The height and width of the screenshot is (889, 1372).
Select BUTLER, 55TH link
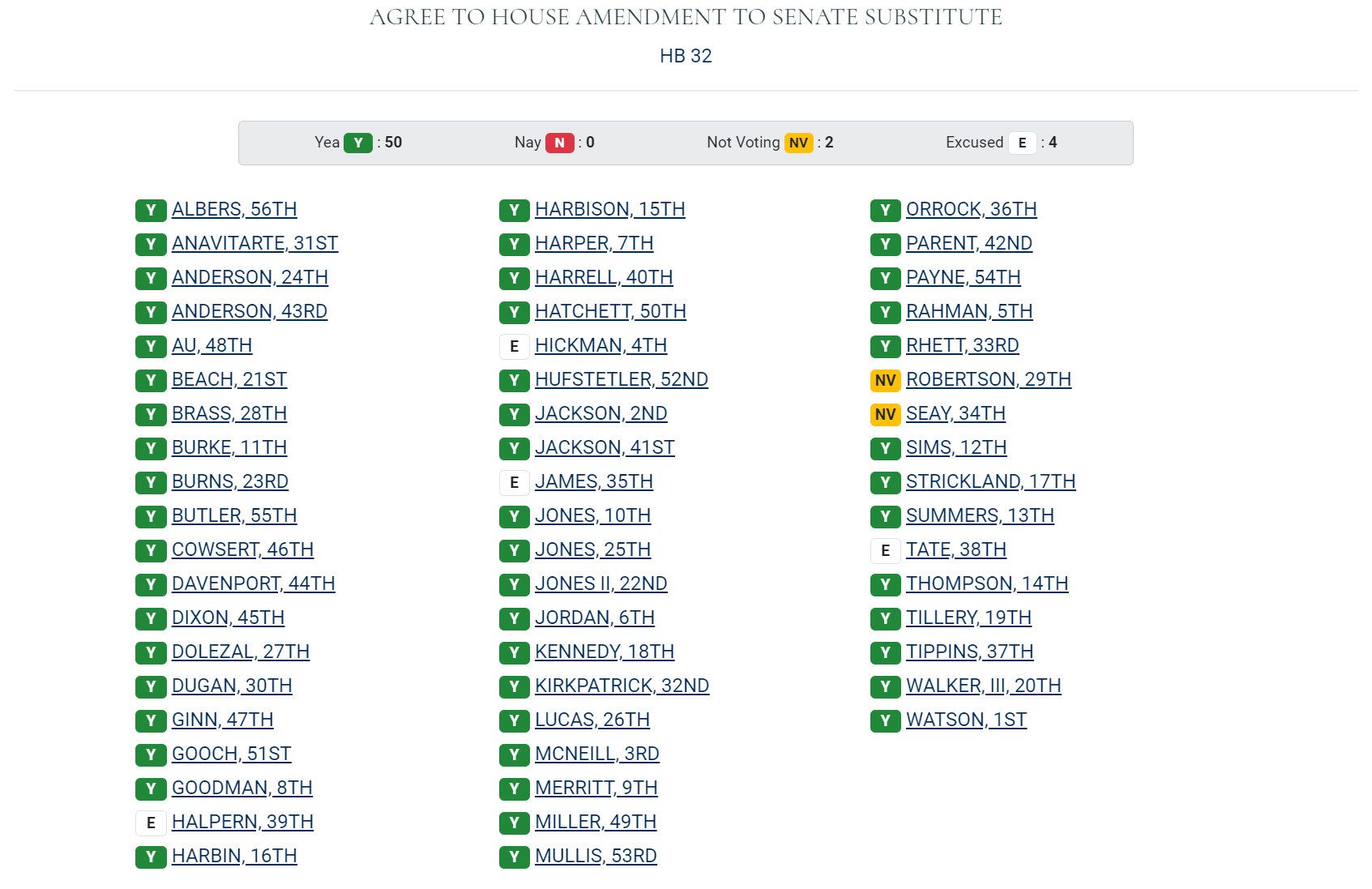234,515
